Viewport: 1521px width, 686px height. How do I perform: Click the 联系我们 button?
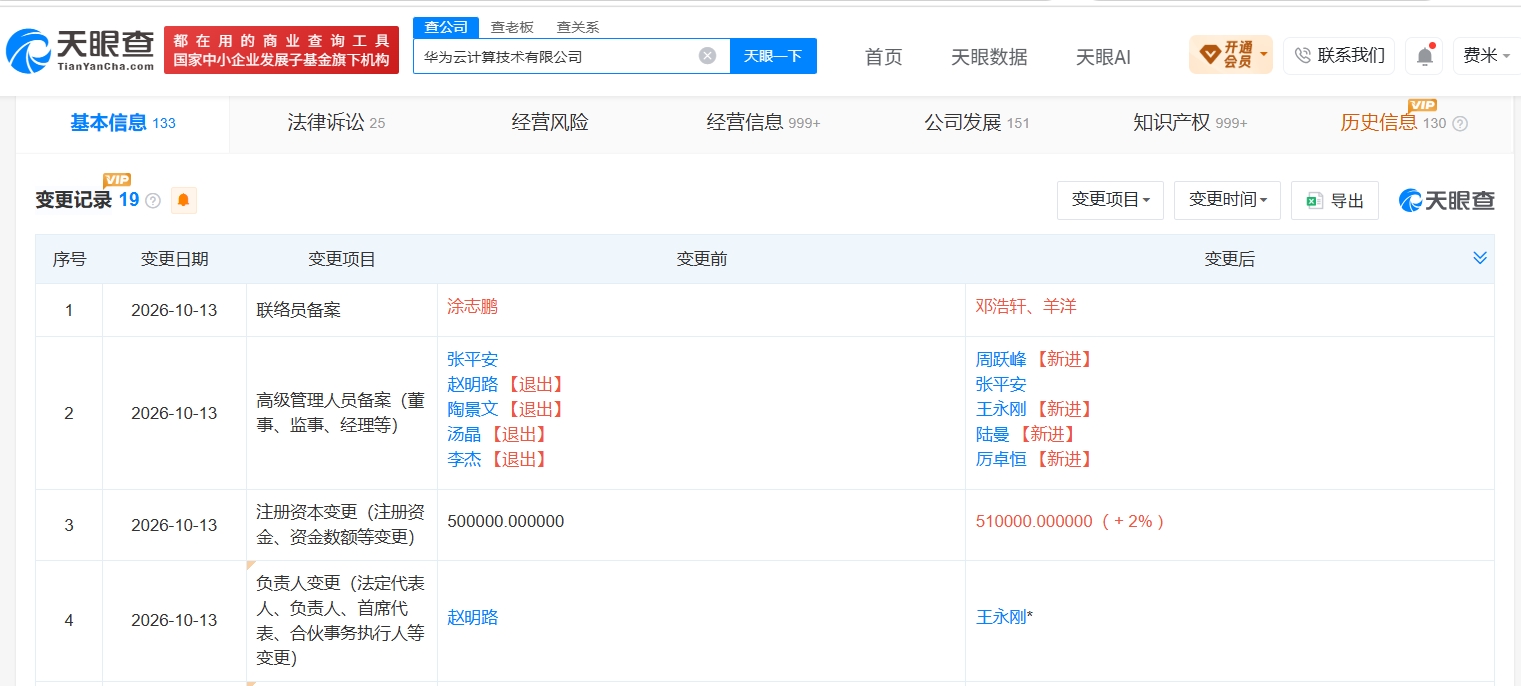[1339, 56]
